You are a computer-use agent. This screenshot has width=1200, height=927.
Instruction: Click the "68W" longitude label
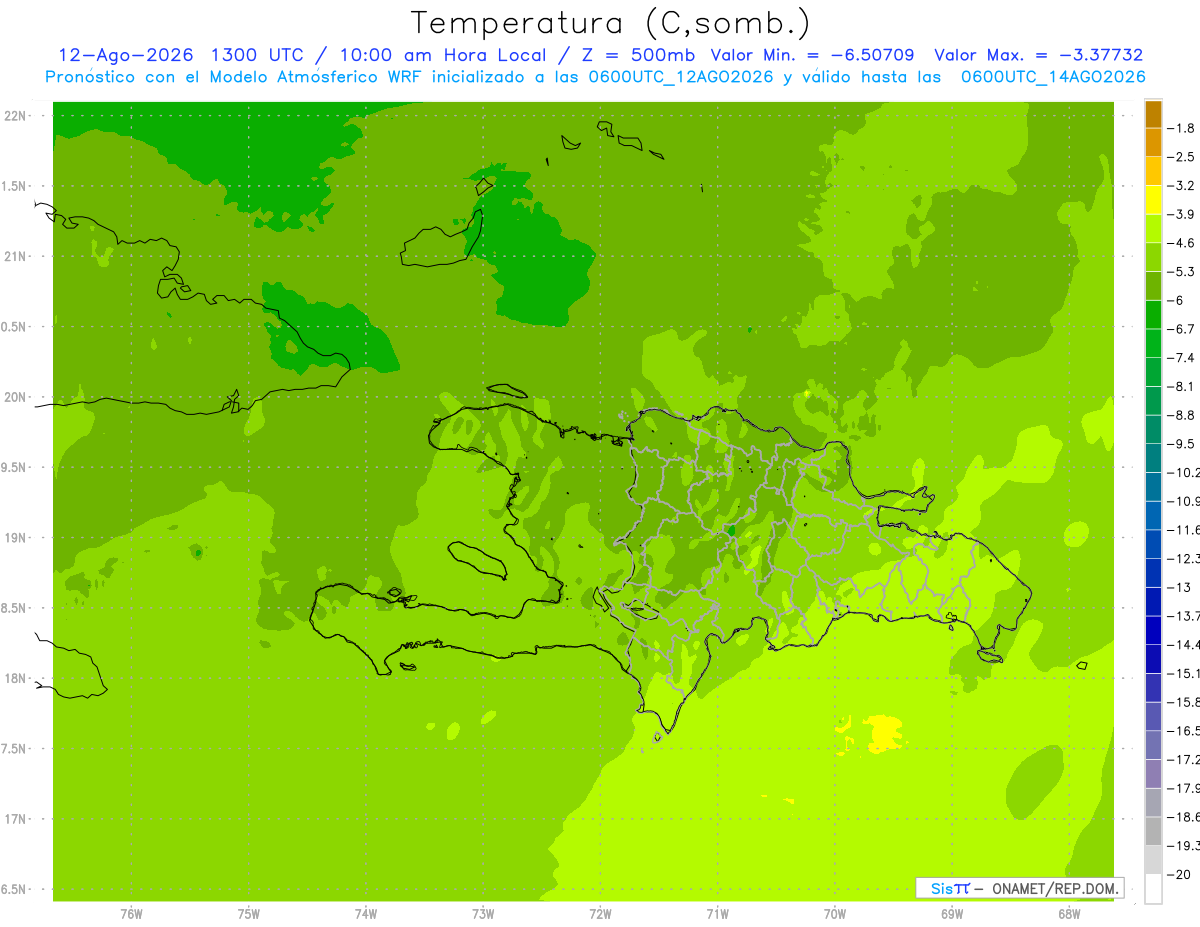click(1069, 914)
